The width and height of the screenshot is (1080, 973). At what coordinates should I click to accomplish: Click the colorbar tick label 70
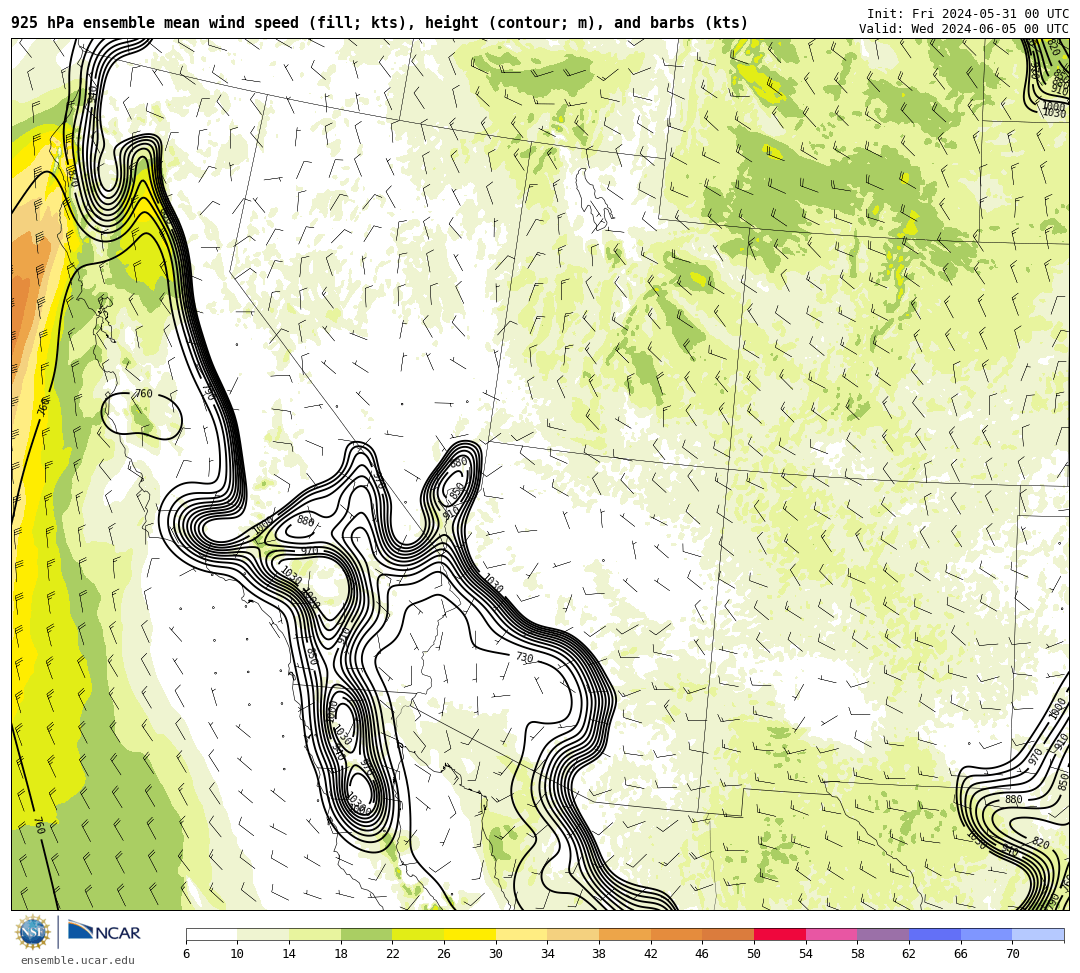point(1012,954)
